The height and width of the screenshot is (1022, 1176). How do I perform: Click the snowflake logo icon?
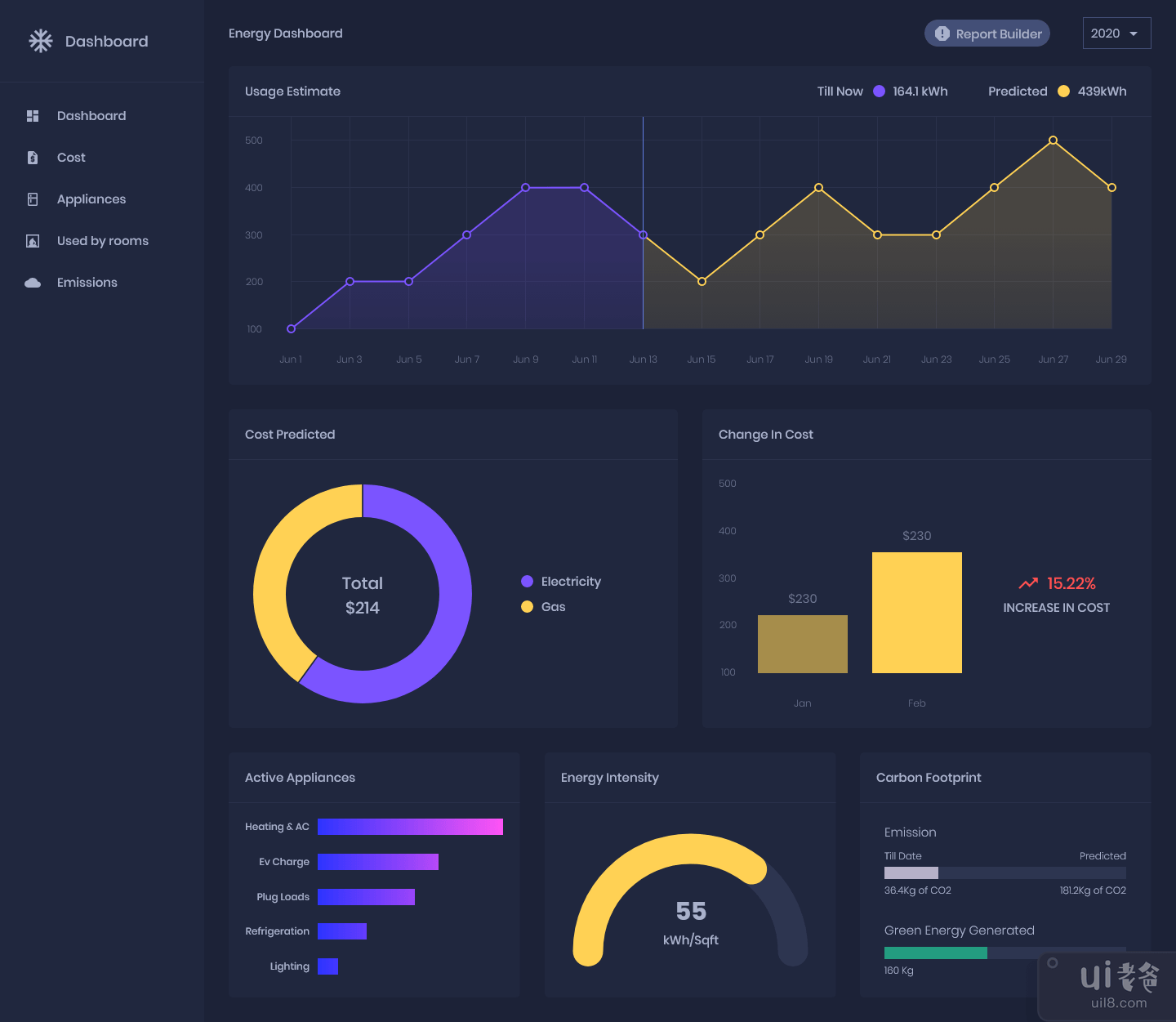click(40, 41)
